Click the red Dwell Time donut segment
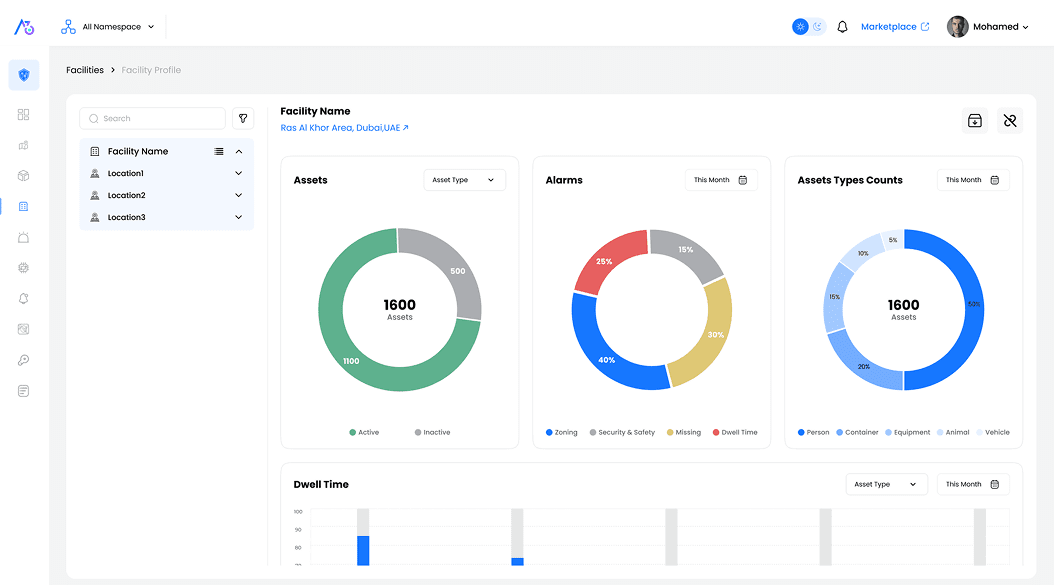1064x585 pixels. tap(607, 262)
